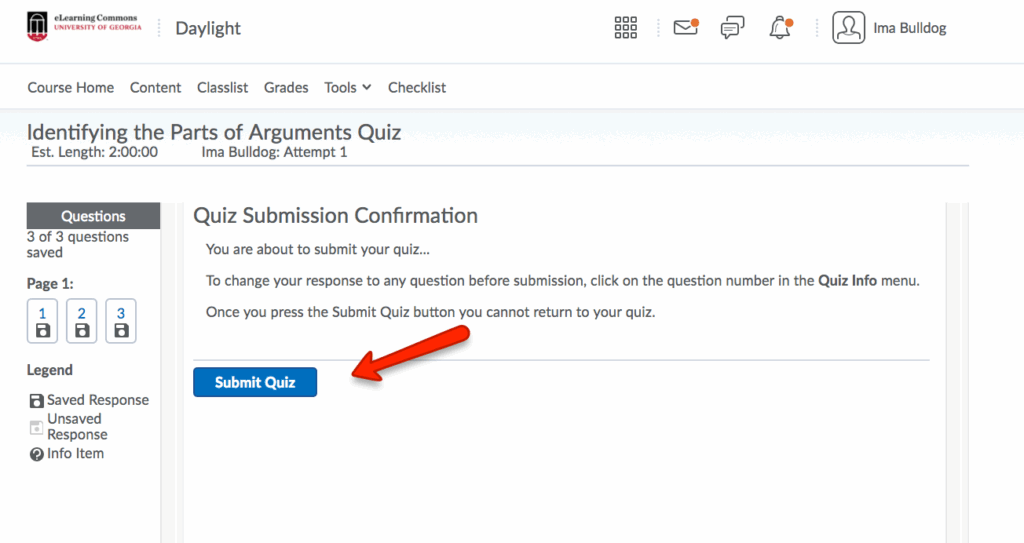Go to Course Home

coord(70,88)
